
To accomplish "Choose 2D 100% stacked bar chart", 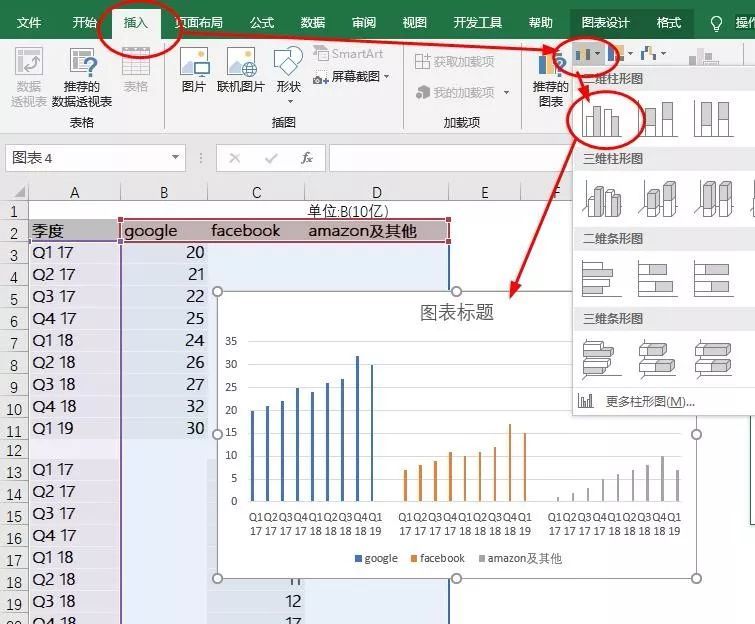I will pyautogui.click(x=714, y=278).
